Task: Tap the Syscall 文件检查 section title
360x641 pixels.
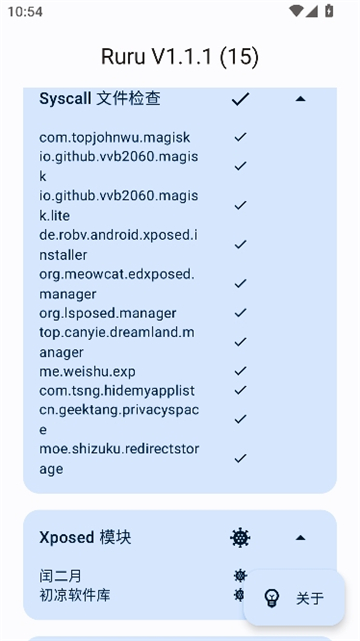Action: point(100,99)
